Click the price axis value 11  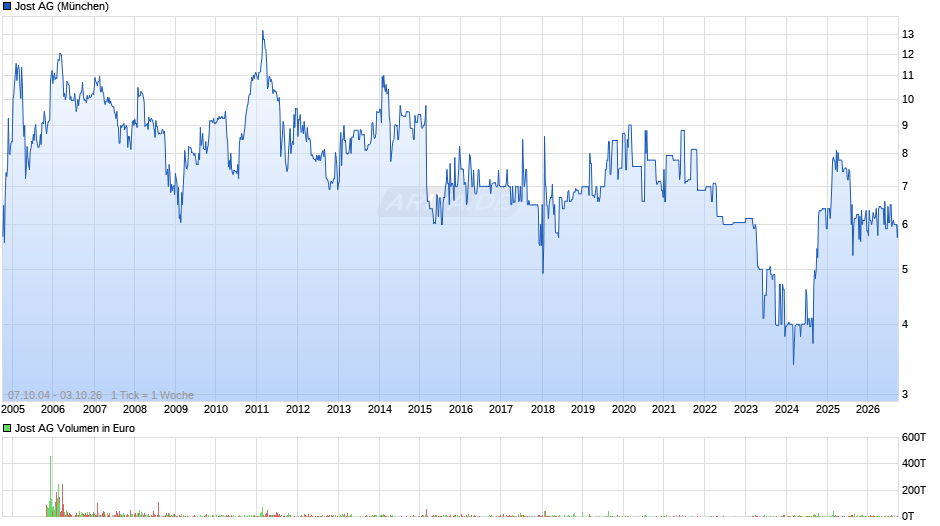point(908,76)
